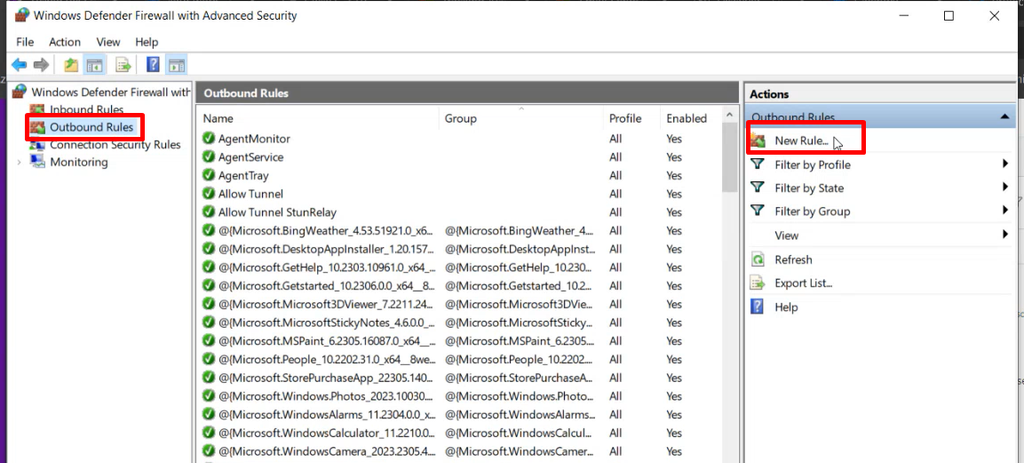Click the Connection Security Rules icon
The height and width of the screenshot is (463, 1024).
point(38,144)
